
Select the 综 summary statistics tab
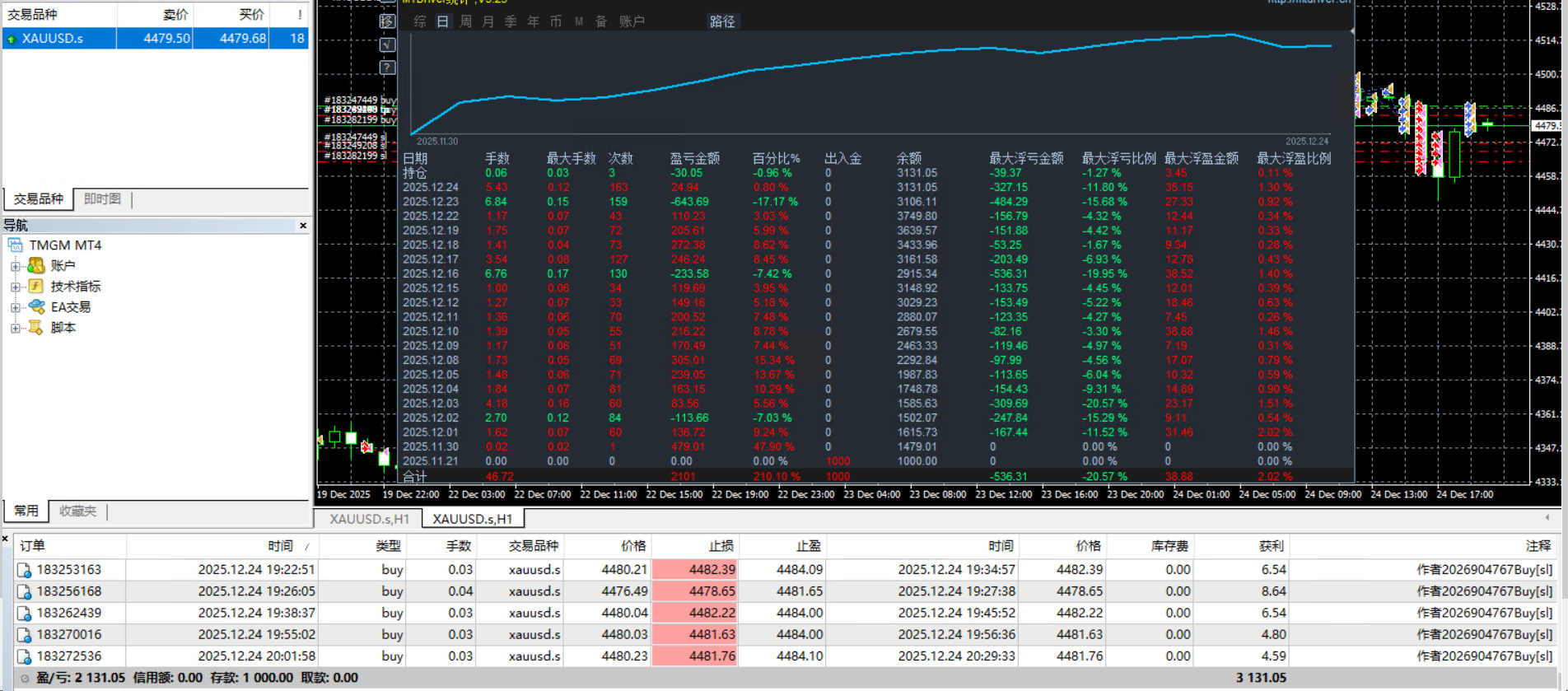420,21
